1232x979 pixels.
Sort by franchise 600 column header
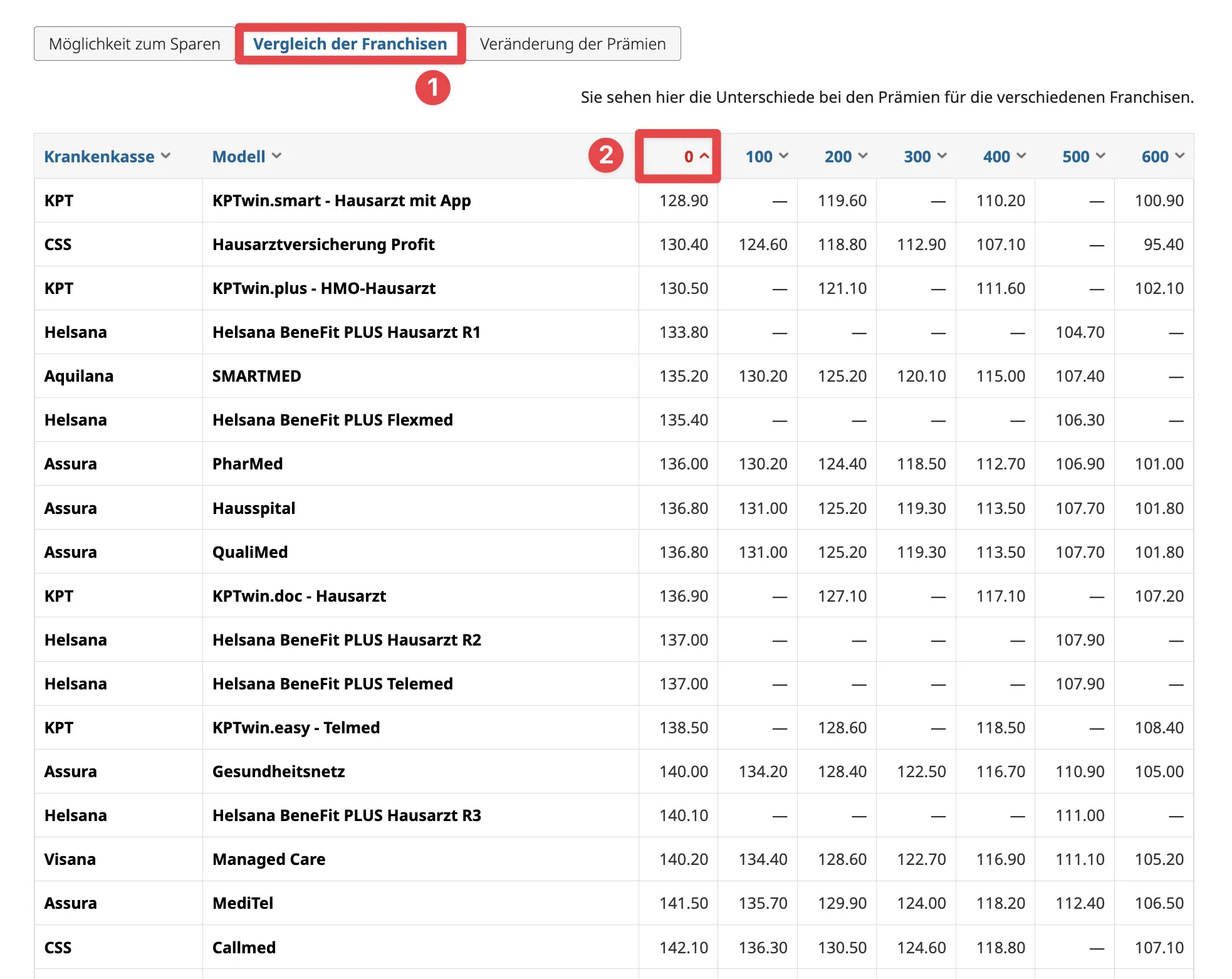click(x=1163, y=156)
